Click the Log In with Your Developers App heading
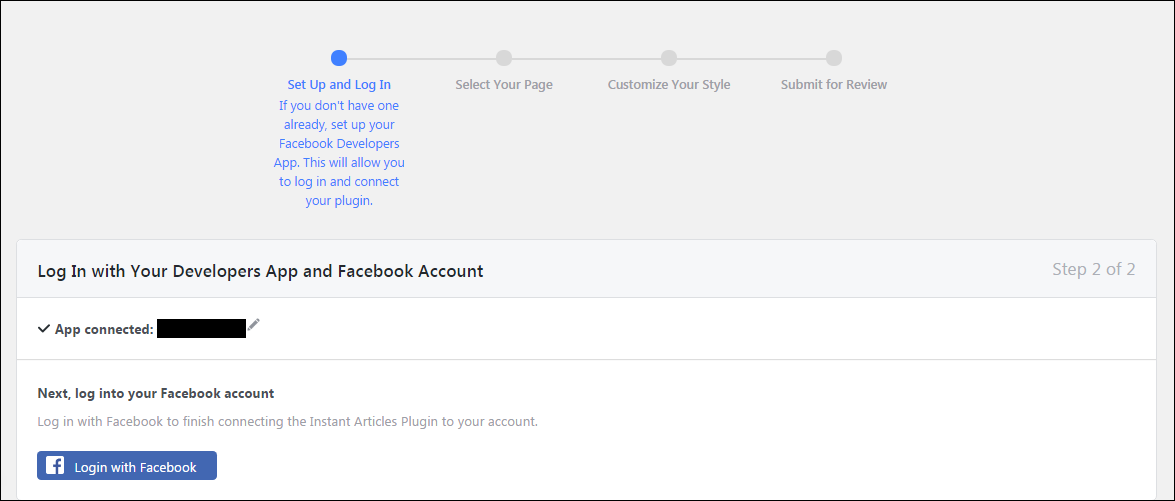Viewport: 1175px width, 501px height. [260, 271]
